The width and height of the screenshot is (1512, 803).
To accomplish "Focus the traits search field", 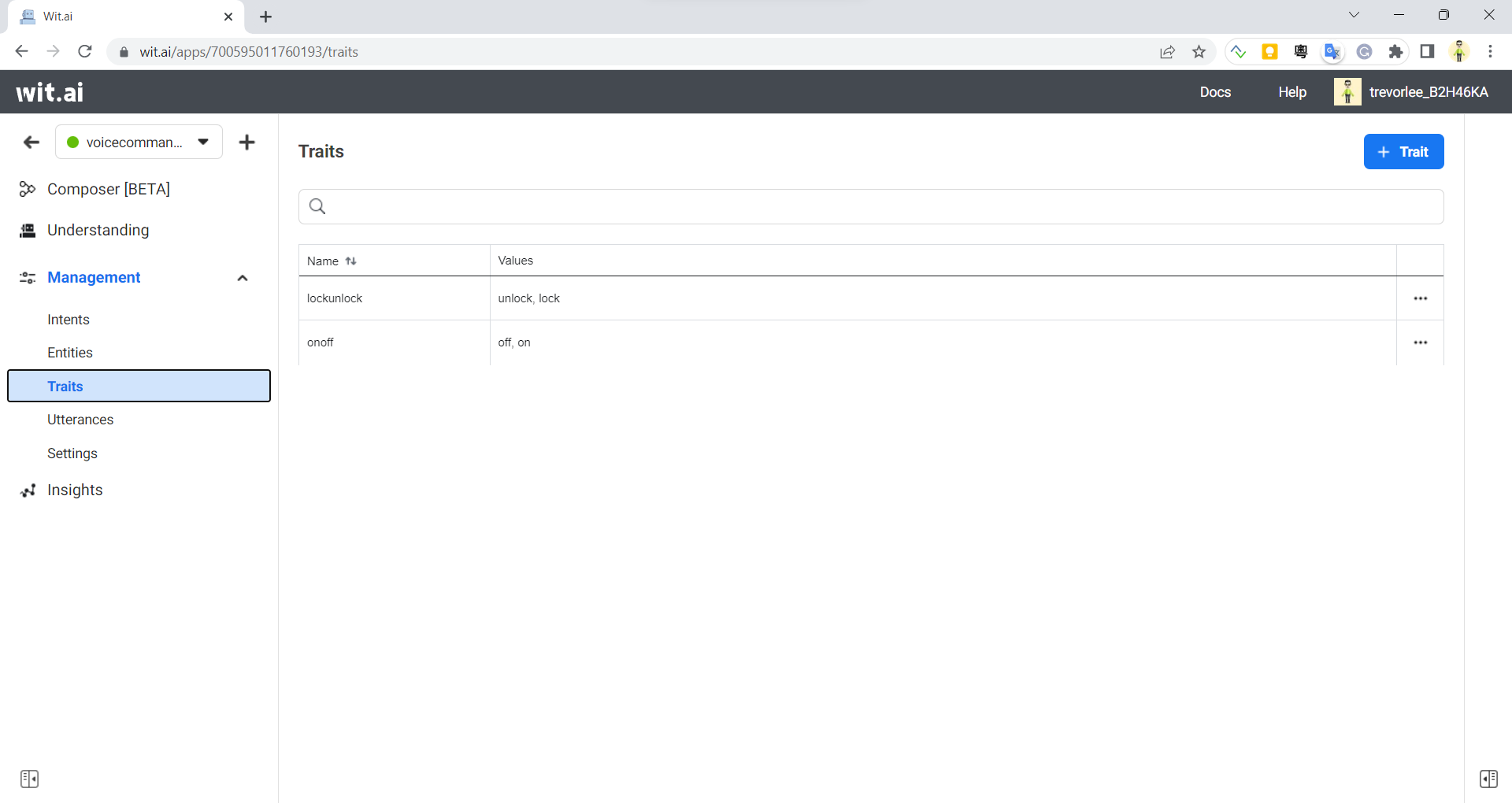I will [x=871, y=206].
